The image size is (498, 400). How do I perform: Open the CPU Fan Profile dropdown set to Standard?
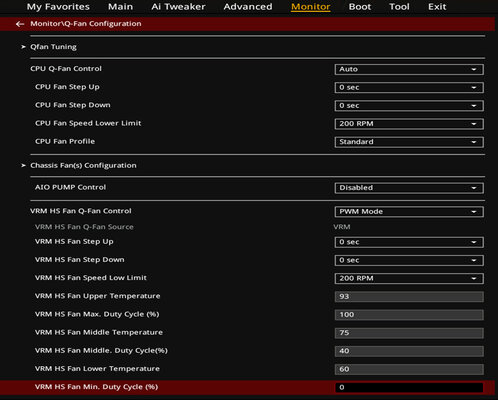click(409, 142)
